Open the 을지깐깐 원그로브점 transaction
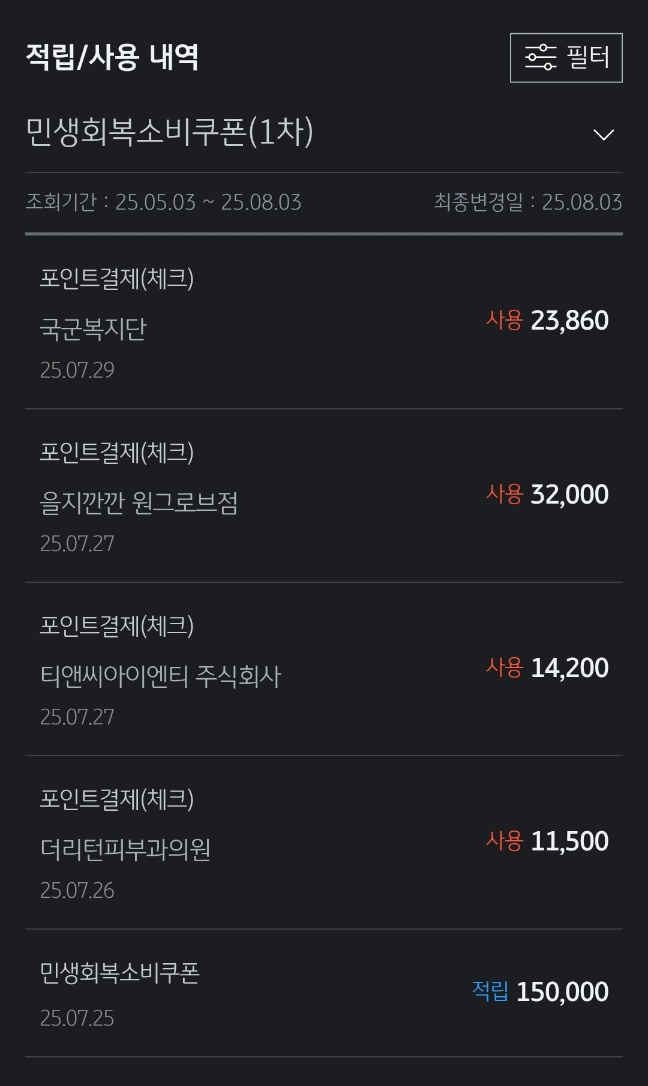Viewport: 648px width, 1086px height. pos(139,502)
